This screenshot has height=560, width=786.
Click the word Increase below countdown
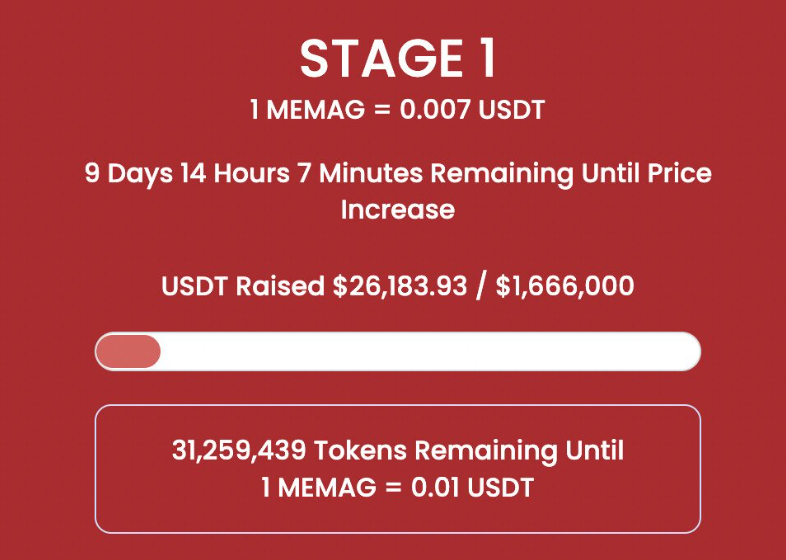tap(398, 210)
